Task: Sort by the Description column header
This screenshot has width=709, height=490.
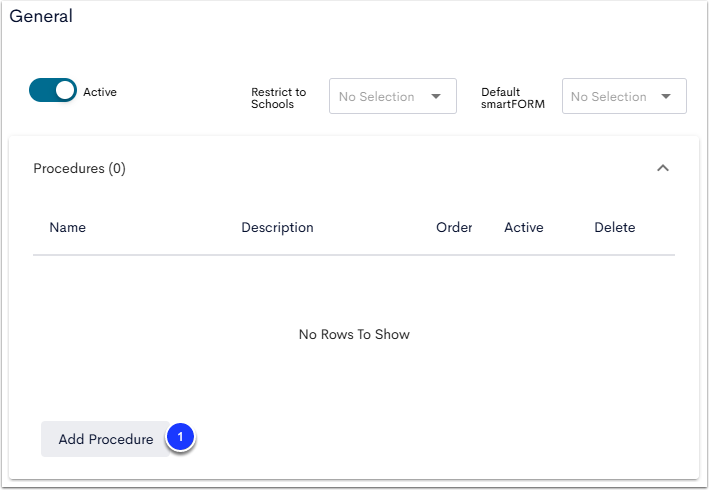Action: [277, 227]
